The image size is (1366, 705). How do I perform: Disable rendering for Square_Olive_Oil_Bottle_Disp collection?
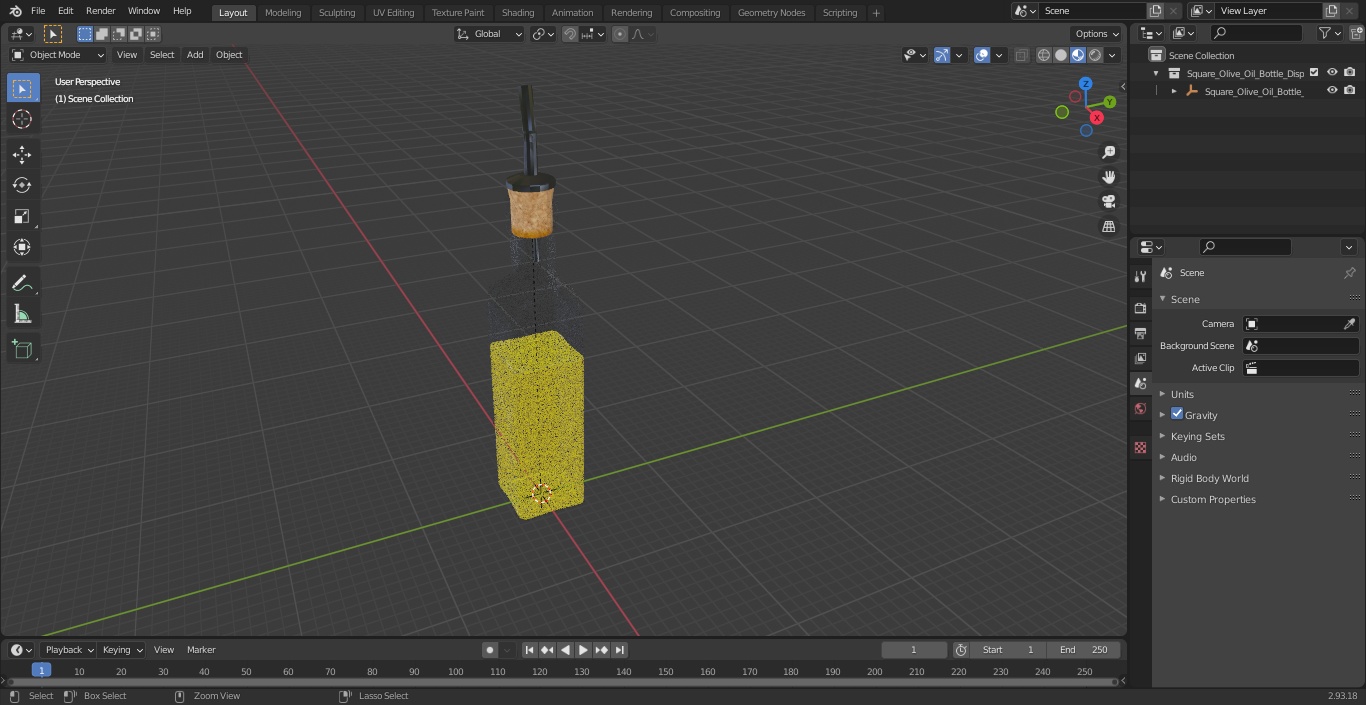[x=1350, y=72]
